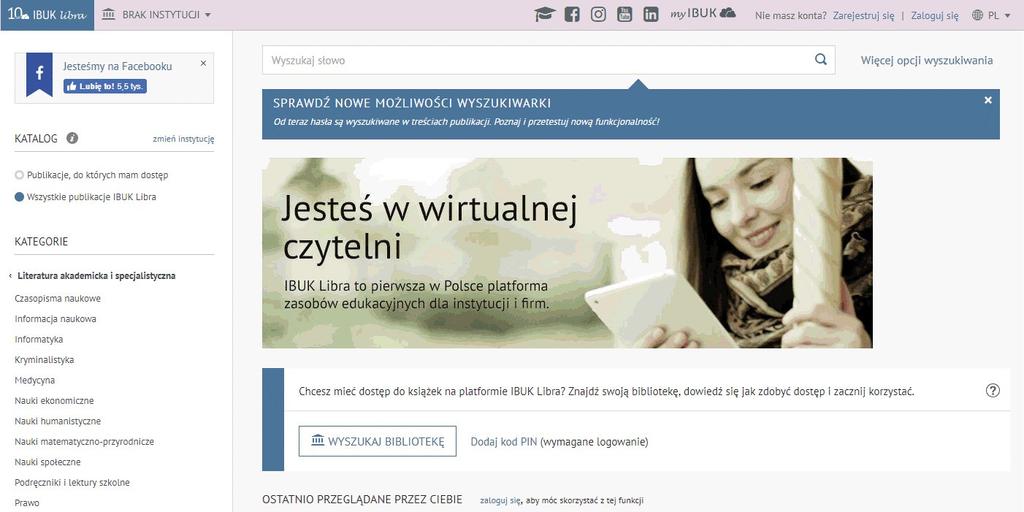Open the LinkedIn icon in the header
This screenshot has width=1024, height=512.
(650, 14)
